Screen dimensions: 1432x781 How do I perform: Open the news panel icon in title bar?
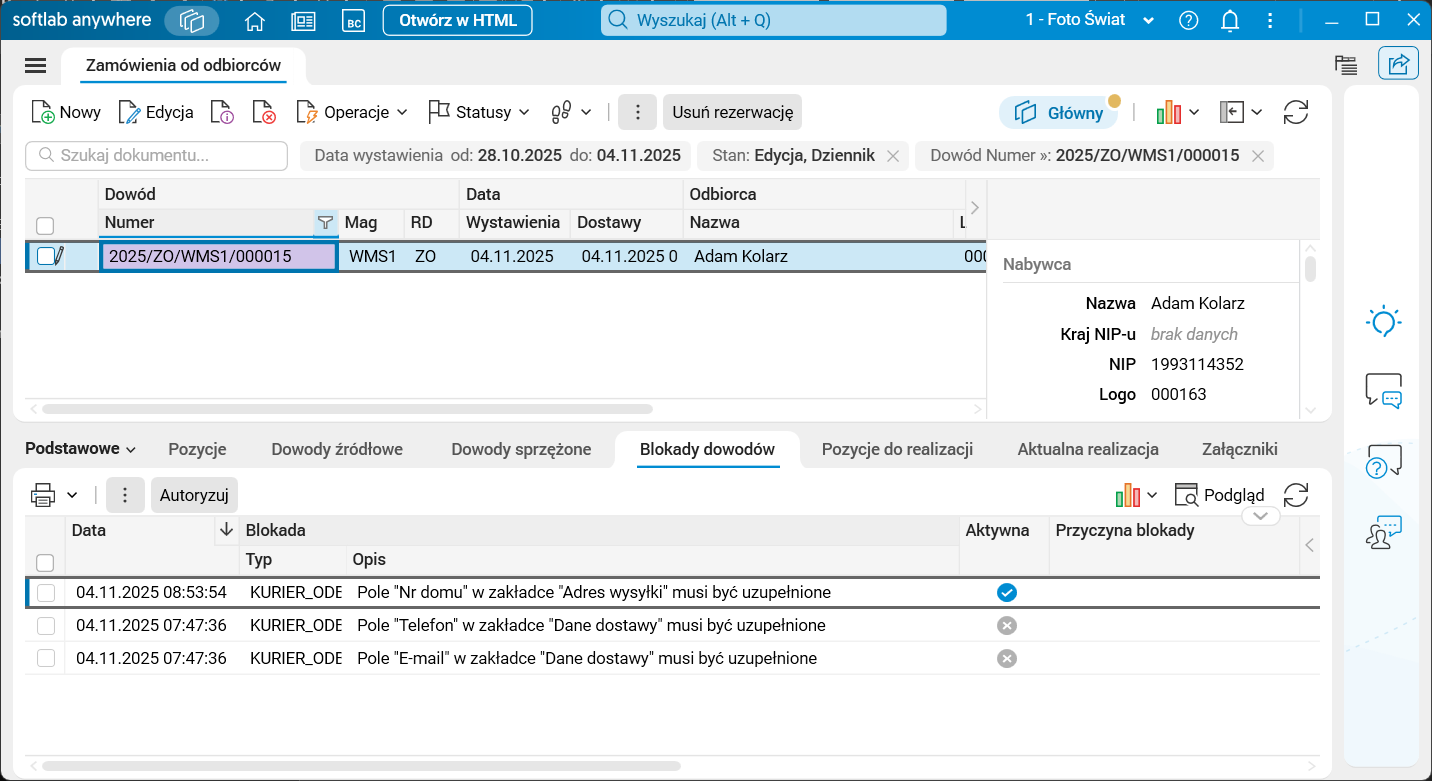(x=303, y=20)
